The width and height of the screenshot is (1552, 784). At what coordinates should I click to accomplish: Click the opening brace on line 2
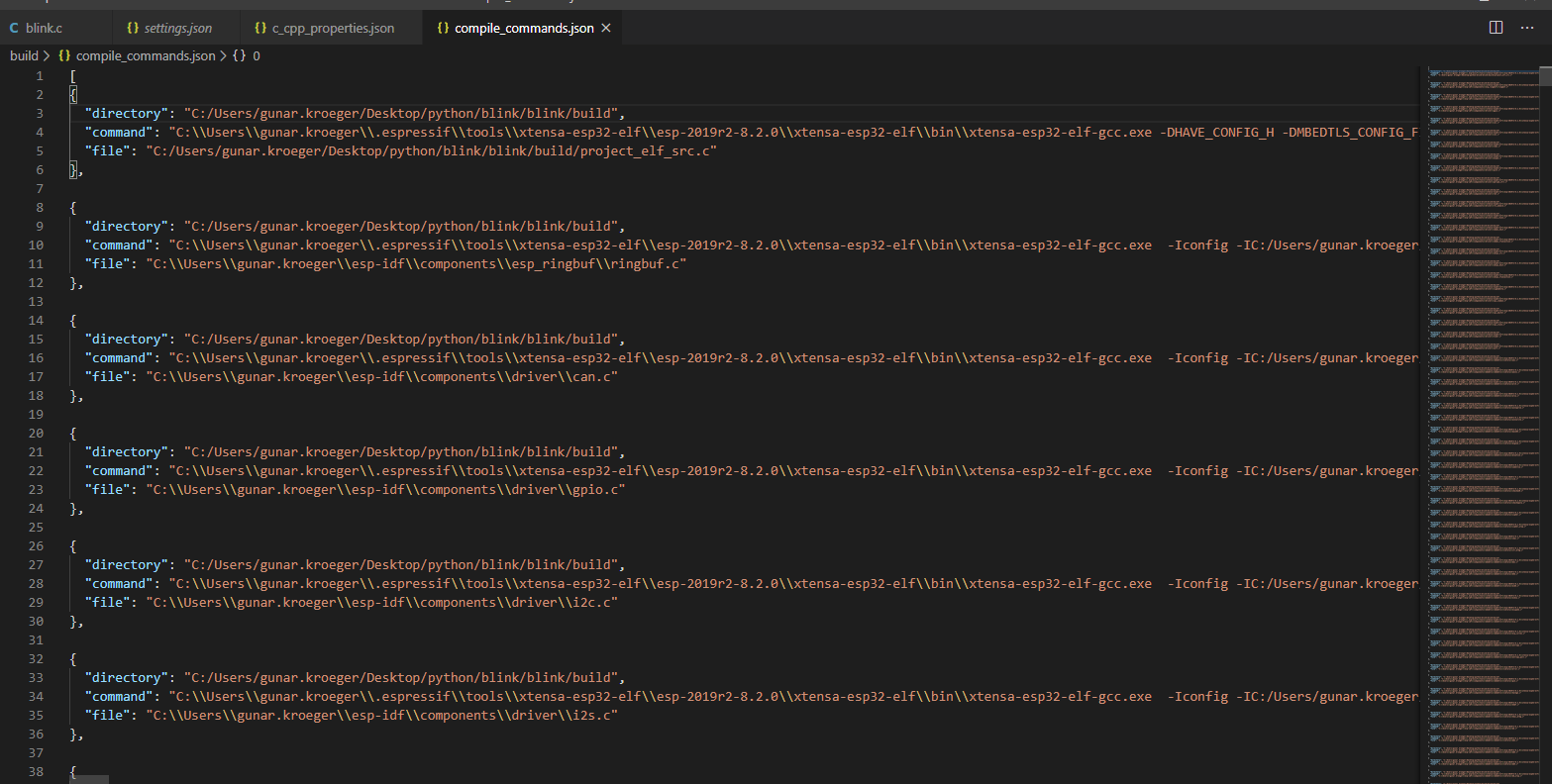pyautogui.click(x=72, y=95)
